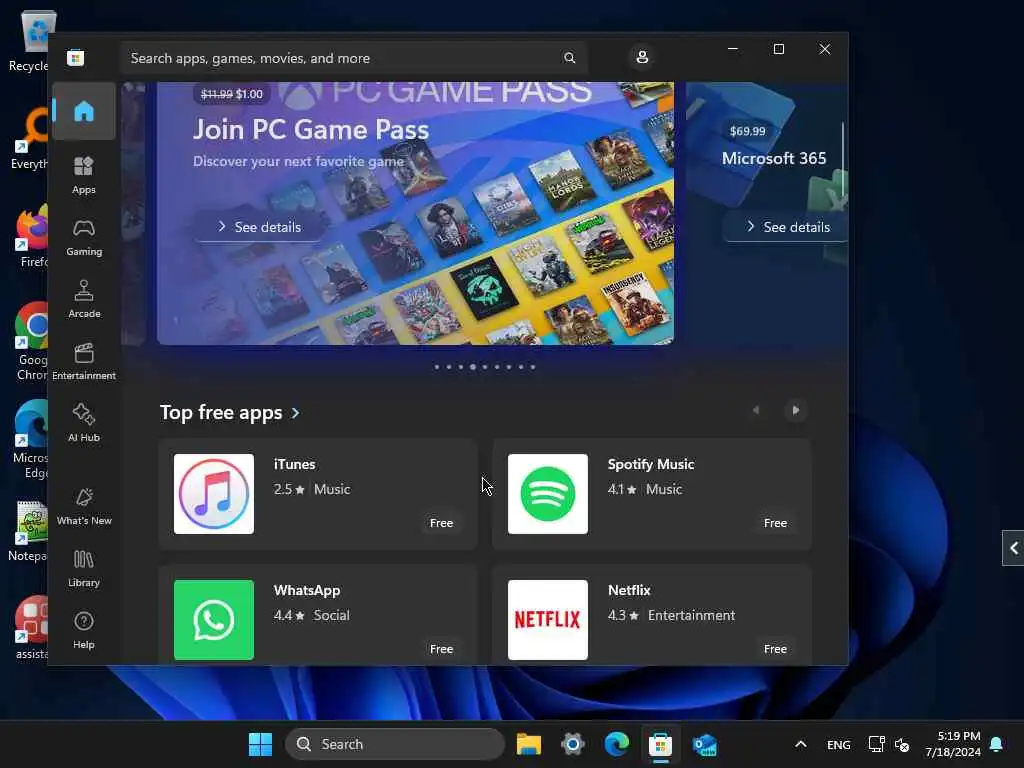1024x768 pixels.
Task: Click the taskbar Search box
Action: coord(395,744)
